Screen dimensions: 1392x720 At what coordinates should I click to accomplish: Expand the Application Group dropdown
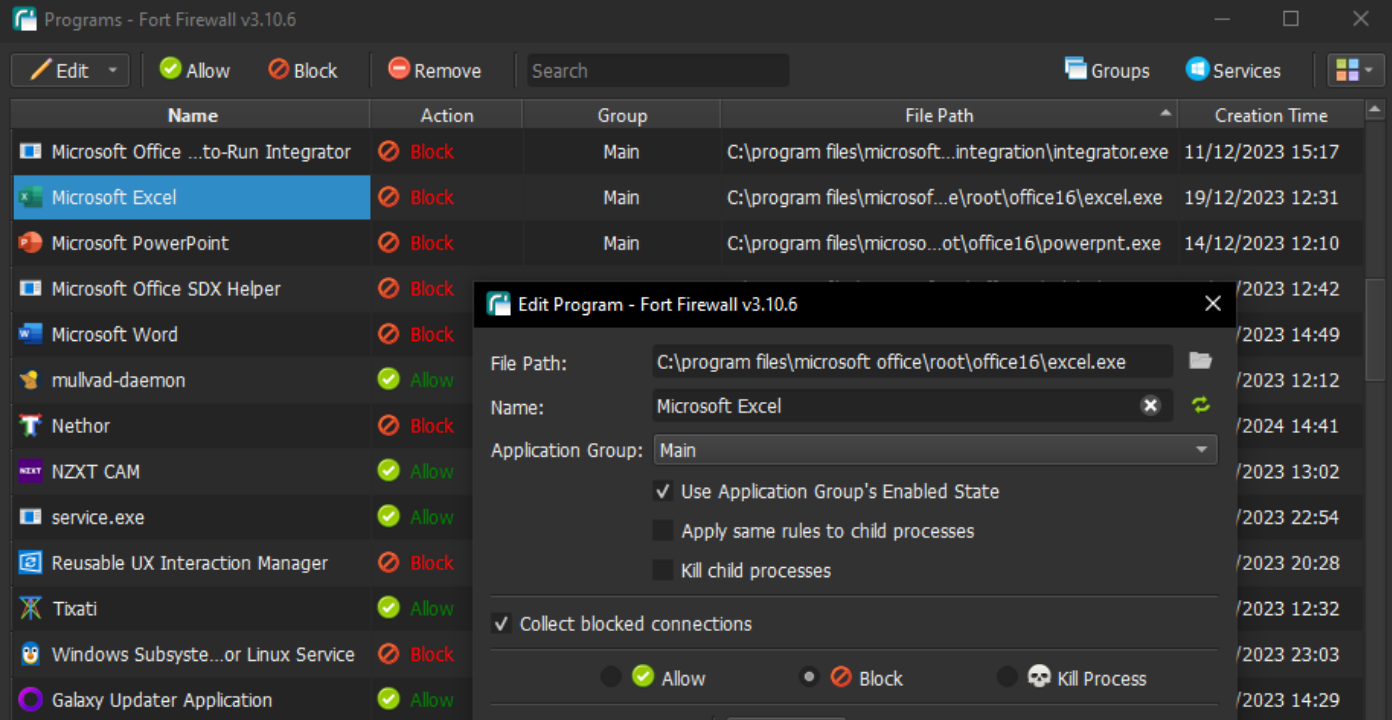pos(1201,450)
